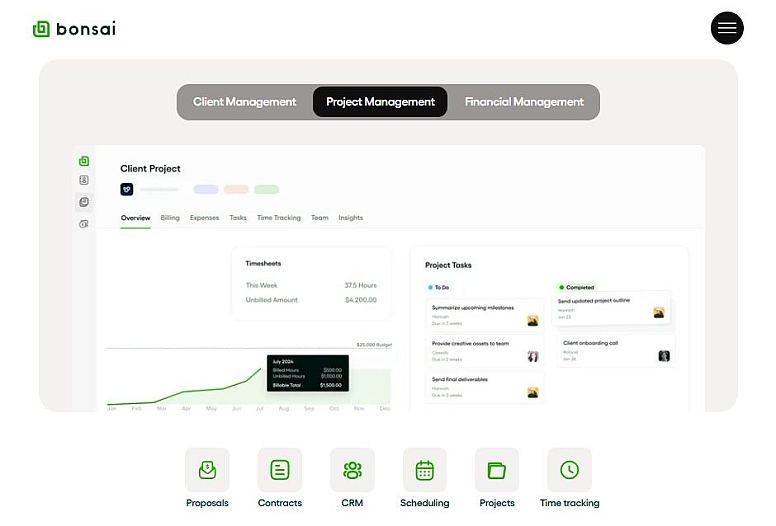Open the Proposals text link
Screen dimensions: 776x526
pyautogui.click(x=207, y=503)
